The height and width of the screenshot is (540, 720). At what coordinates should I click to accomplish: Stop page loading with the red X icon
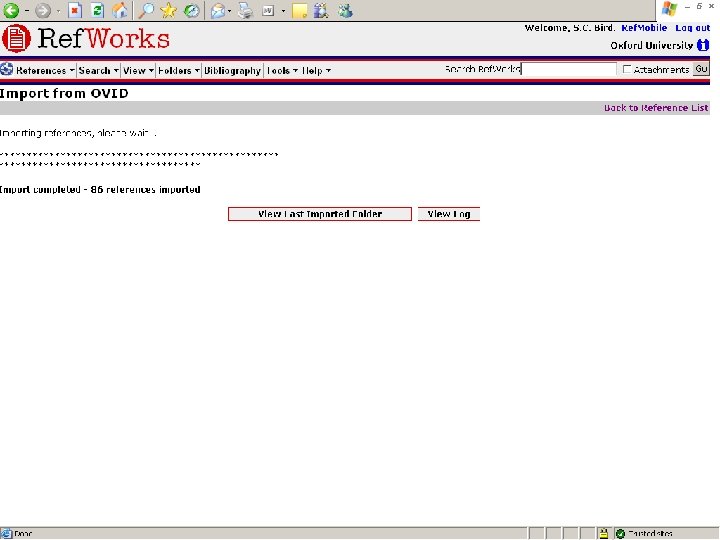(75, 10)
